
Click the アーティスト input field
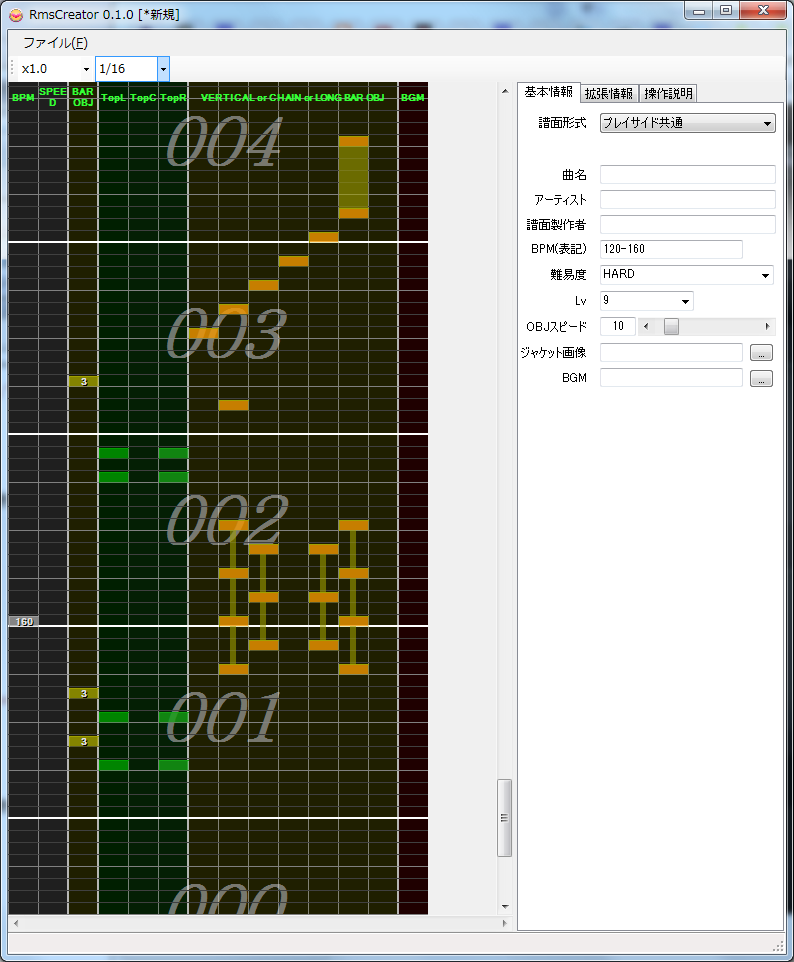(687, 199)
